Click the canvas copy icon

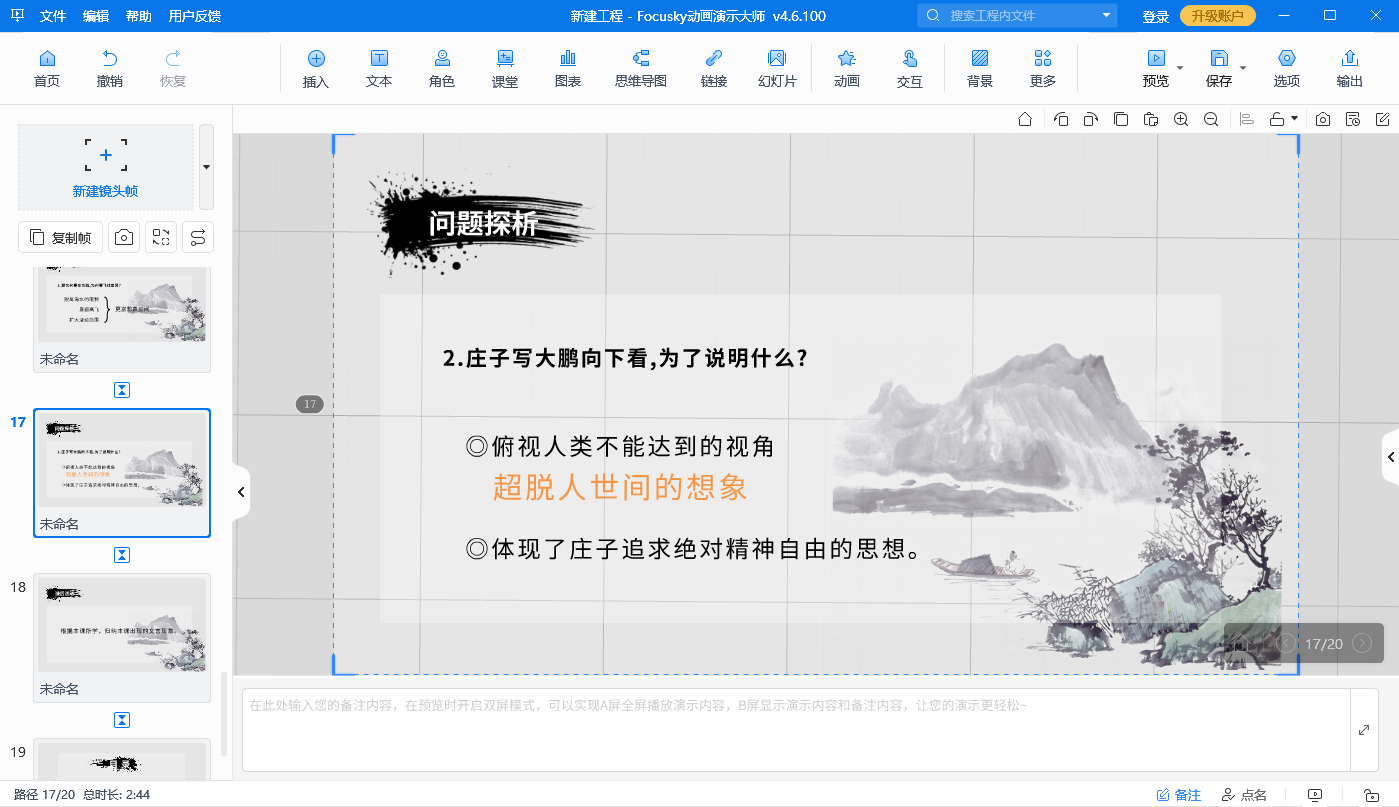(x=1121, y=119)
